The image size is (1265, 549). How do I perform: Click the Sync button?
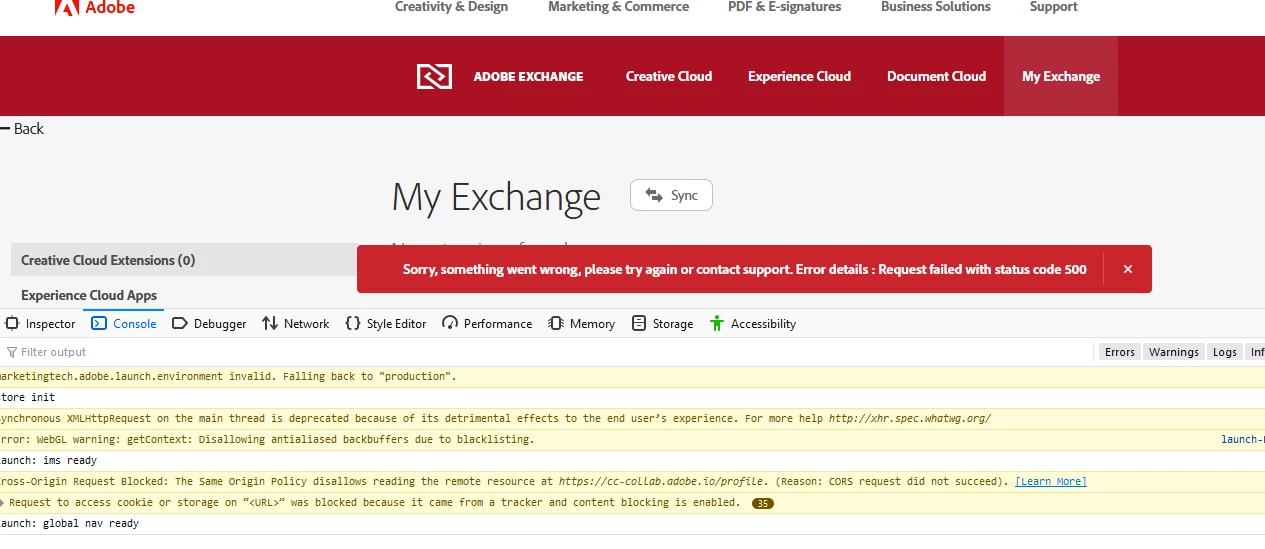coord(671,195)
